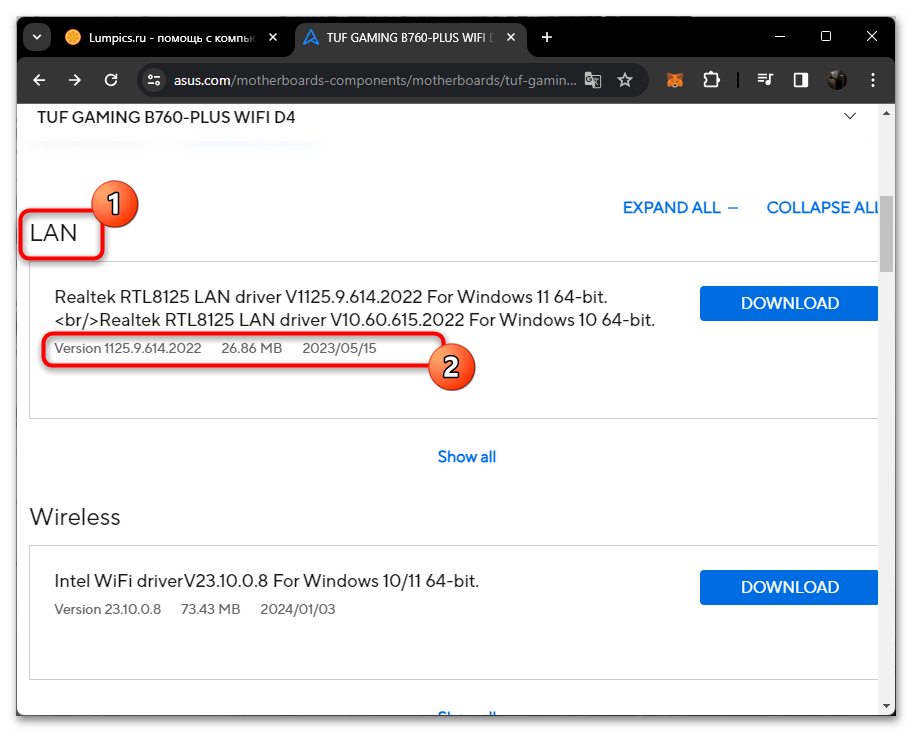The width and height of the screenshot is (912, 732).
Task: Click the scrollbar down arrow
Action: (x=886, y=706)
